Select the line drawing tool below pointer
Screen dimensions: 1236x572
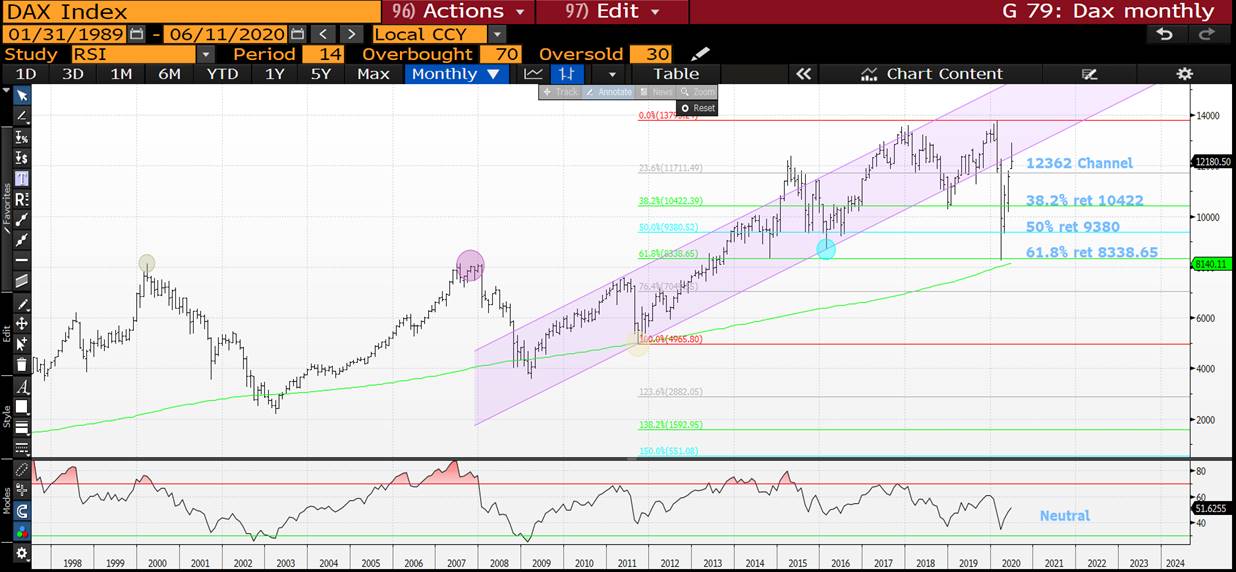tap(22, 116)
